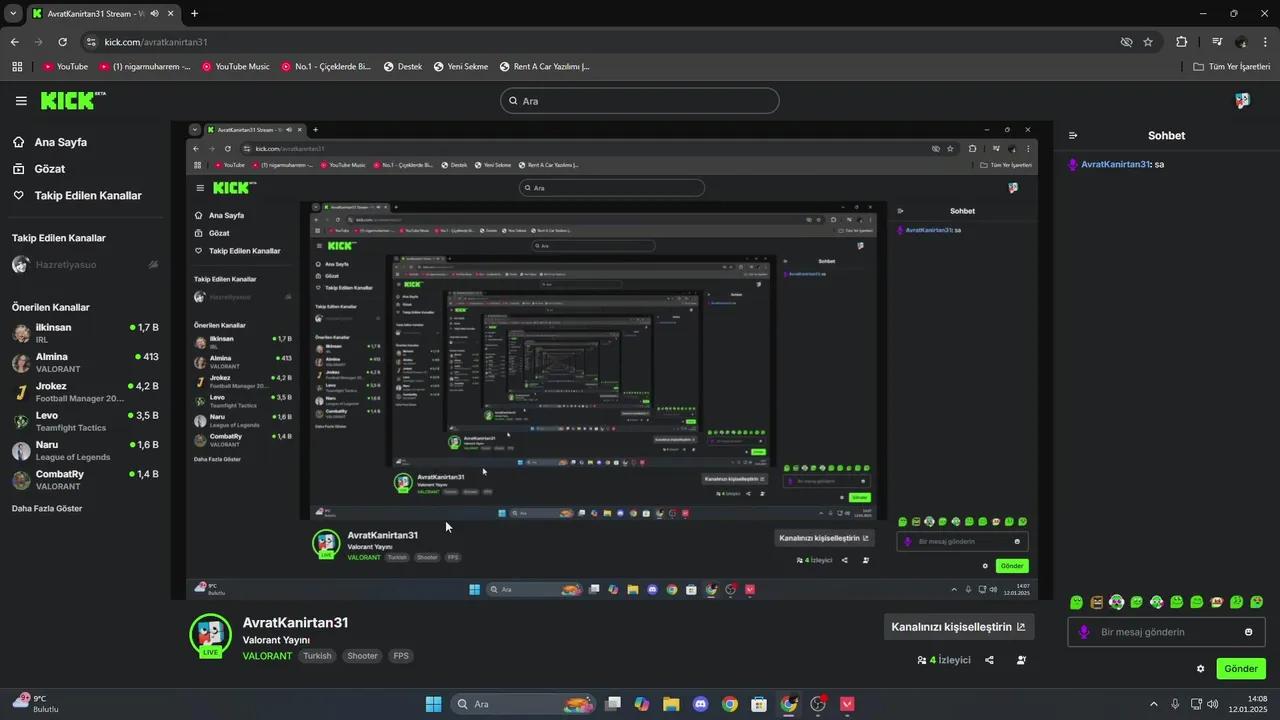Click the Chrome address bar URL
Screen dimensions: 1280x720
pos(156,42)
